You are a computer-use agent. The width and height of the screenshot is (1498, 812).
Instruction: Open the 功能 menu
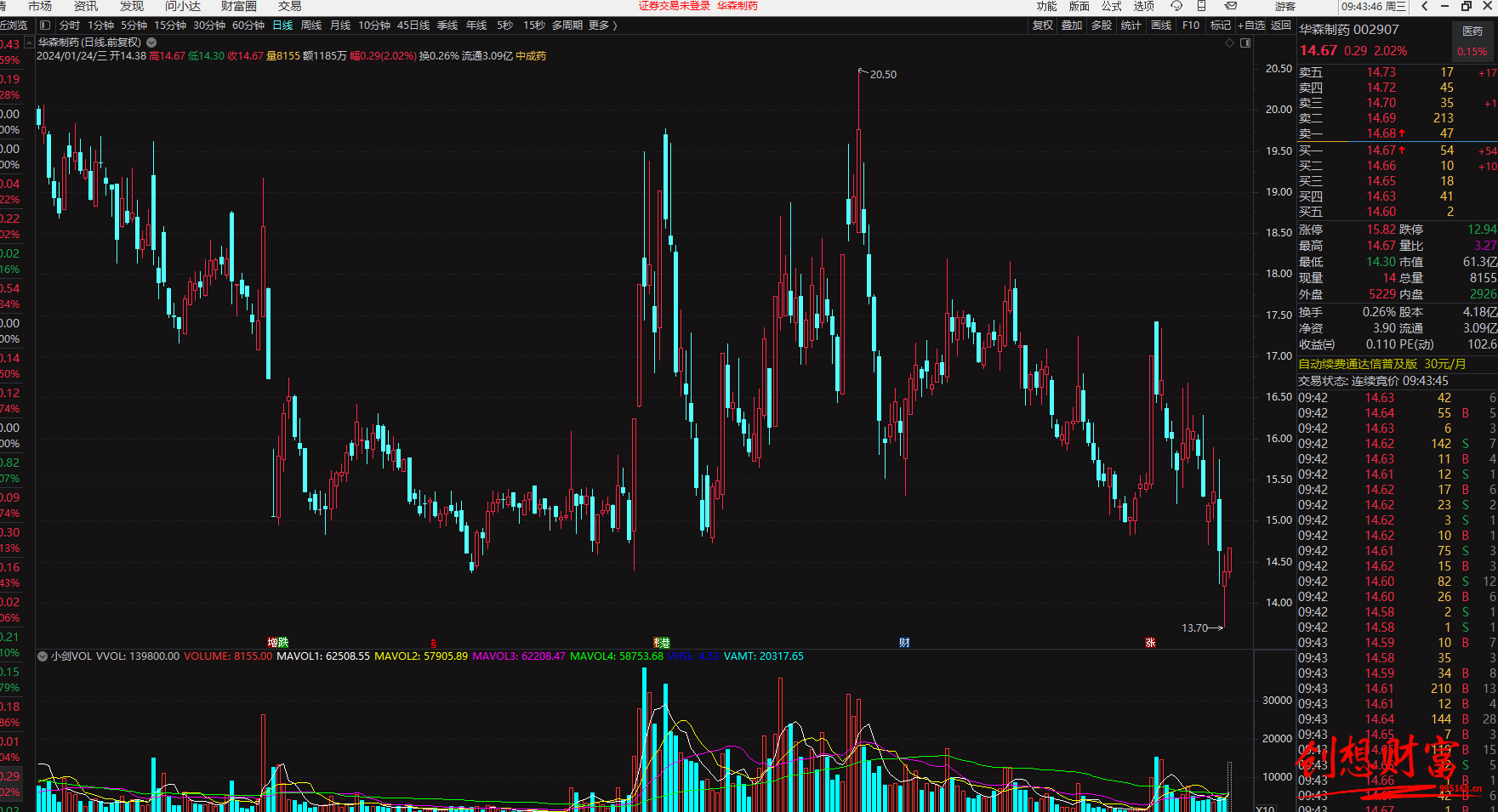click(1046, 6)
